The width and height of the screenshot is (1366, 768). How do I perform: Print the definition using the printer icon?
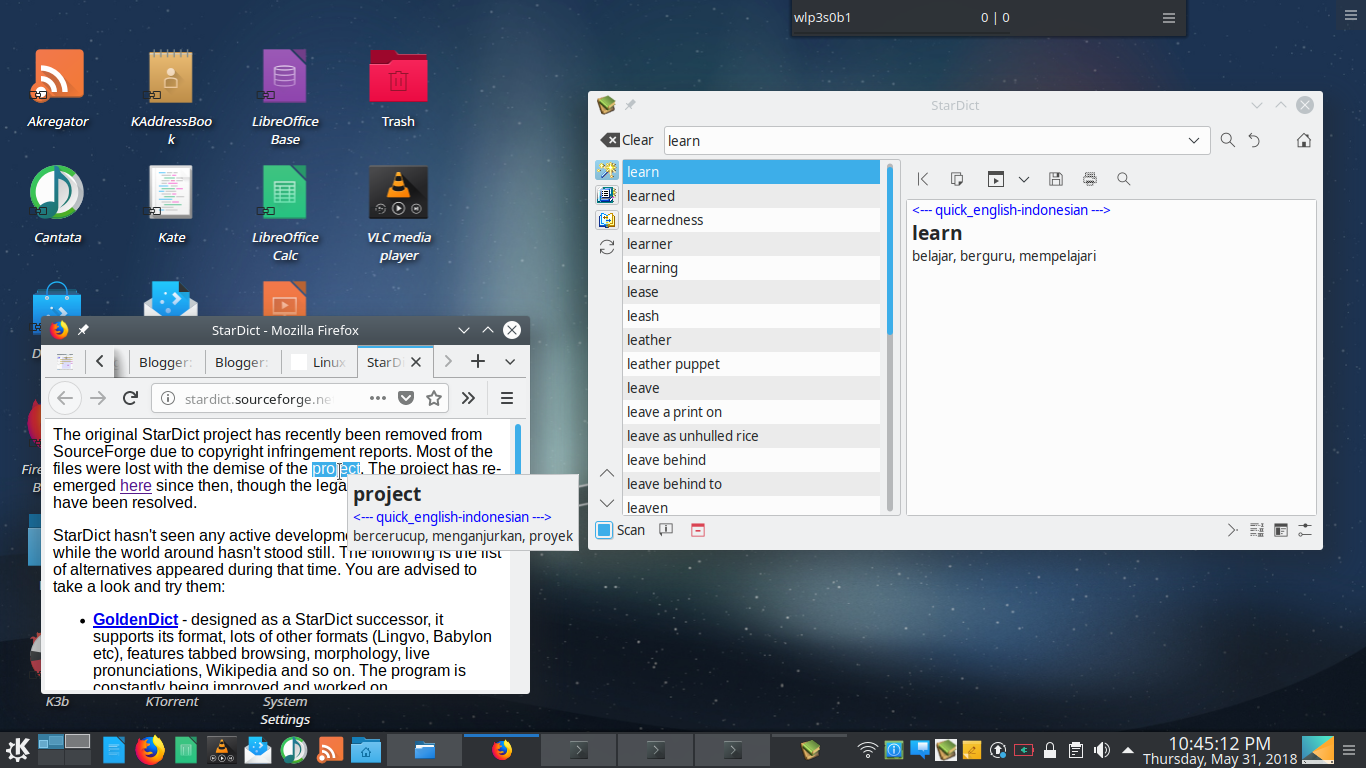coord(1089,178)
